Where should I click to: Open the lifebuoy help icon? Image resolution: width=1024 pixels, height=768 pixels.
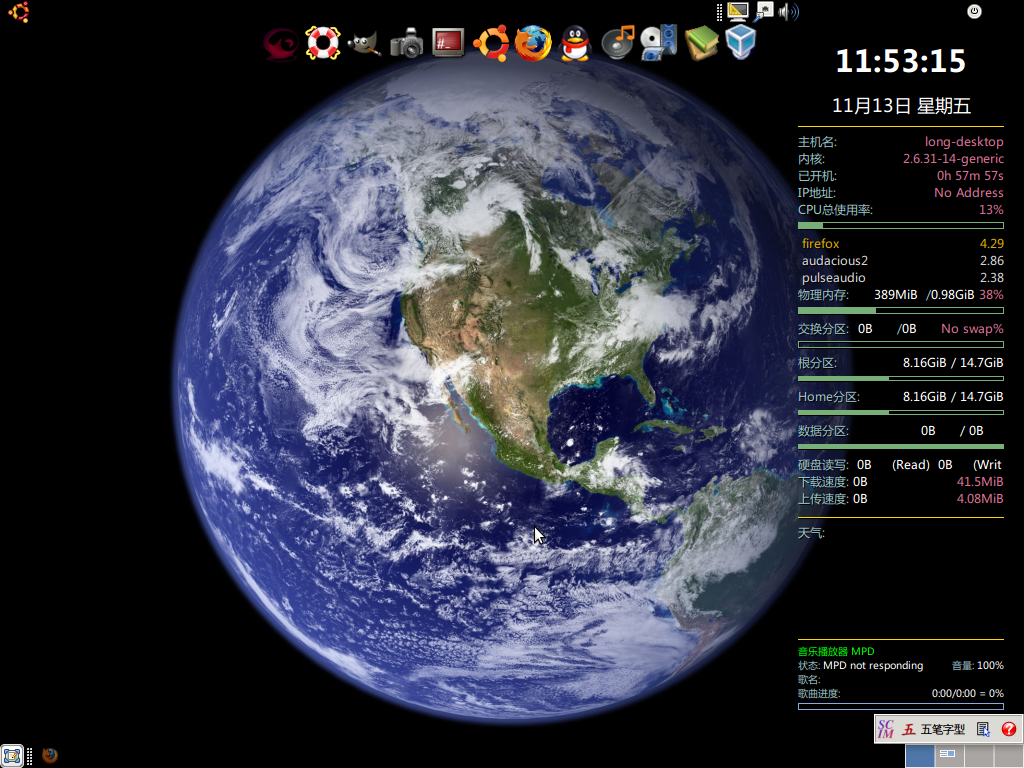click(323, 43)
